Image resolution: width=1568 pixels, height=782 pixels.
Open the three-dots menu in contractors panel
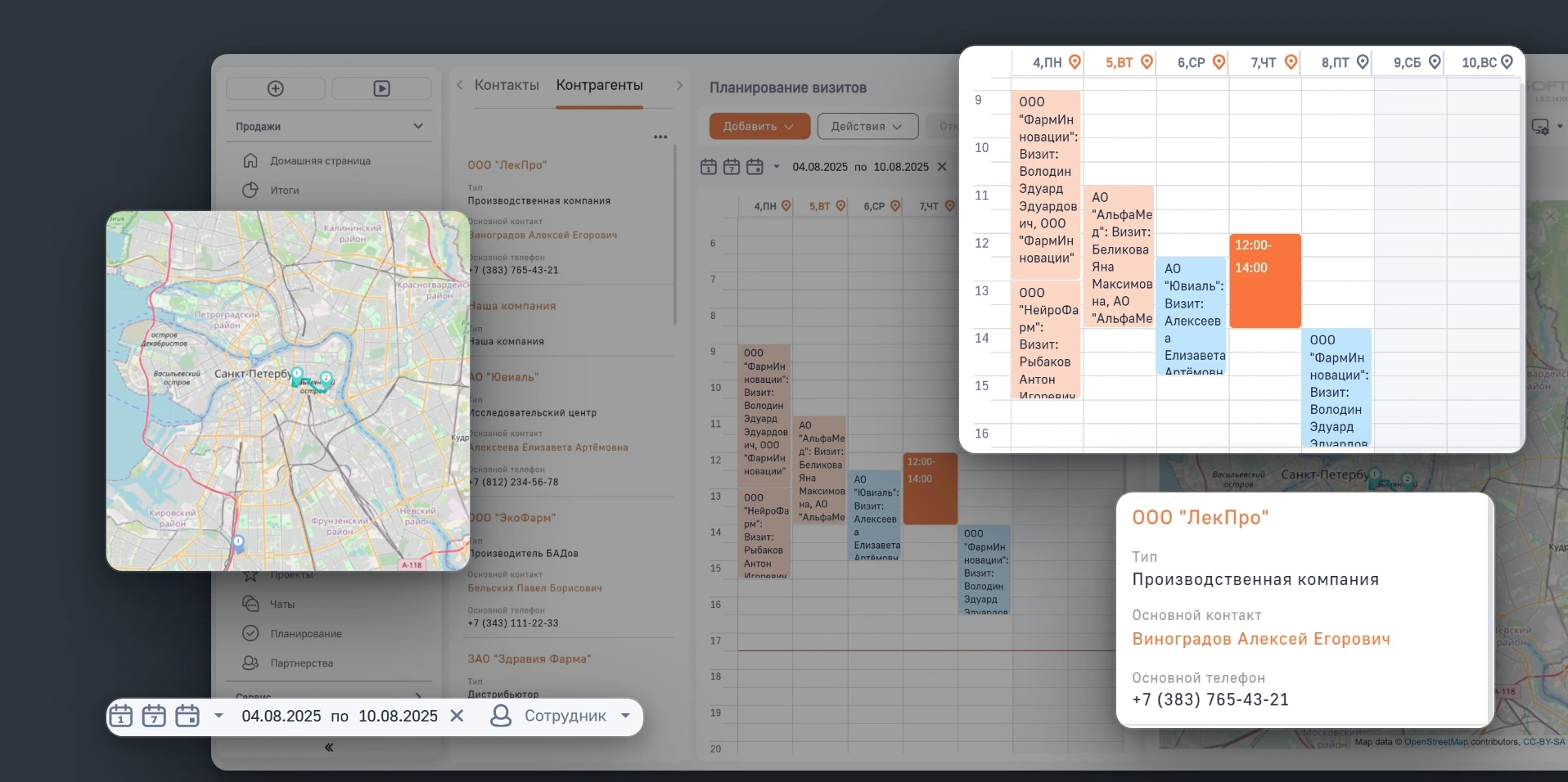(660, 137)
